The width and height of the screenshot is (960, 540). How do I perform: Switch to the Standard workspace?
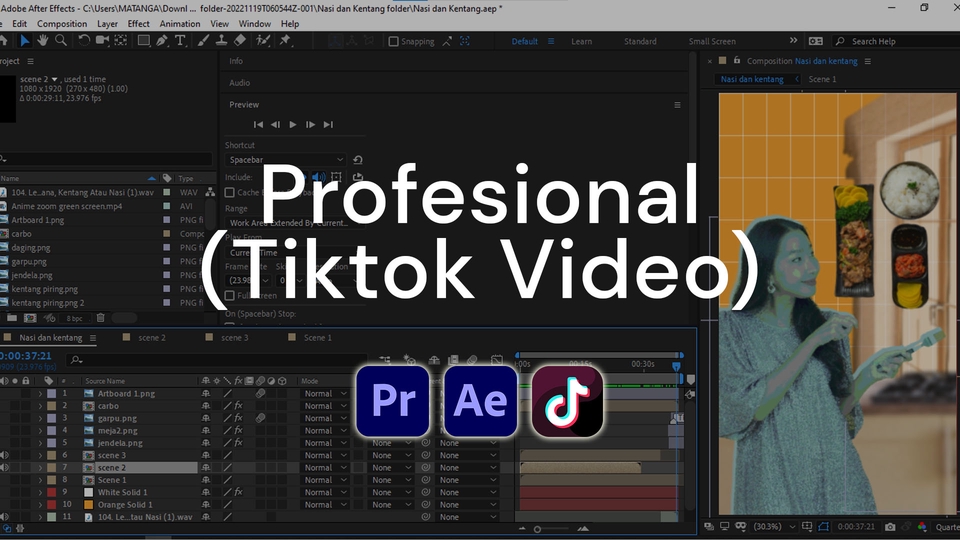(640, 42)
